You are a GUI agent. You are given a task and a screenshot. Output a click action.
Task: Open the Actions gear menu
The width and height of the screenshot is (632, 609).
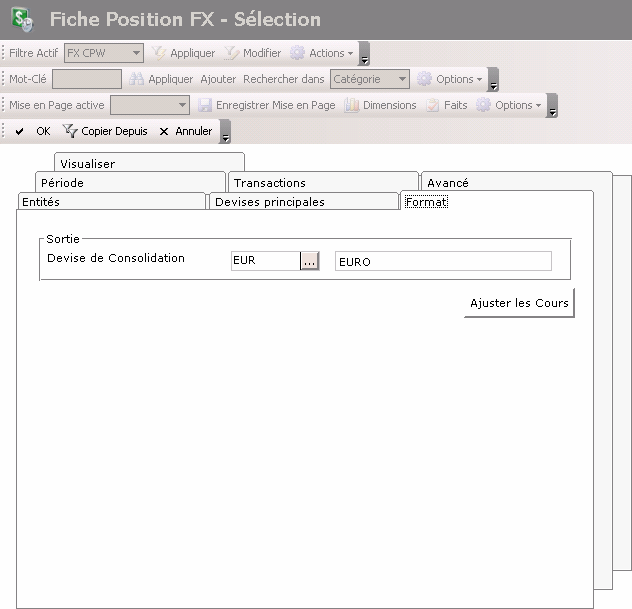click(x=320, y=53)
